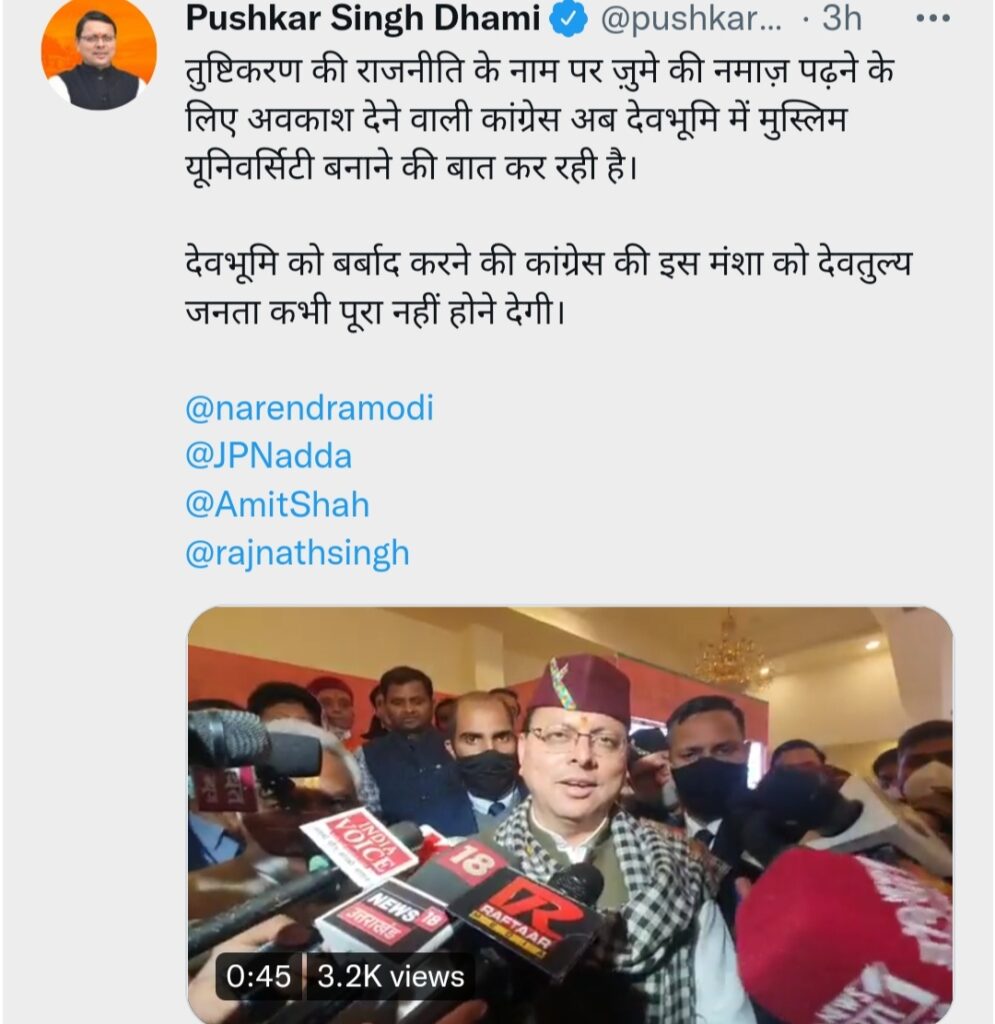Select the first Hindi paragraph of the tweet

539,119
